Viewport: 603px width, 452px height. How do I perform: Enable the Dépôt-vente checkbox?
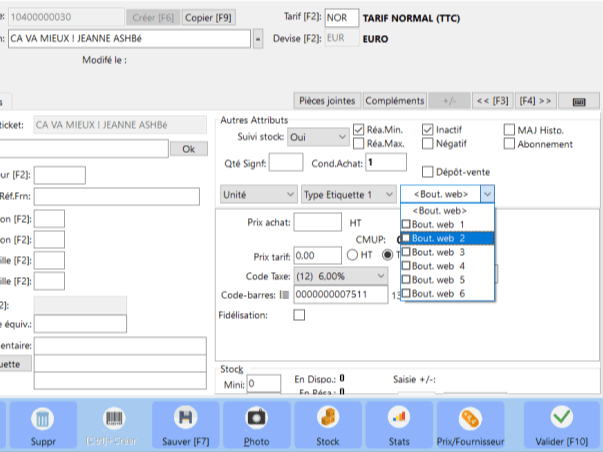[x=428, y=172]
